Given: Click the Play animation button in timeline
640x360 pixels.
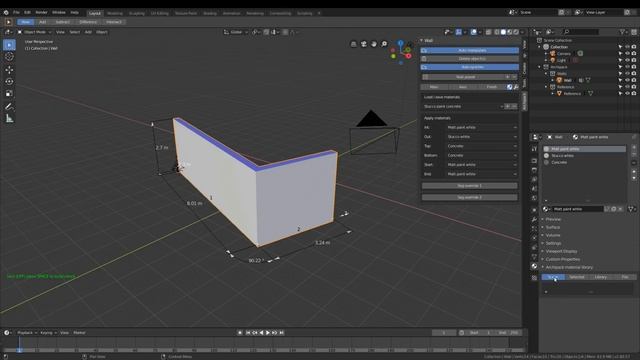Looking at the screenshot, I should [268, 333].
